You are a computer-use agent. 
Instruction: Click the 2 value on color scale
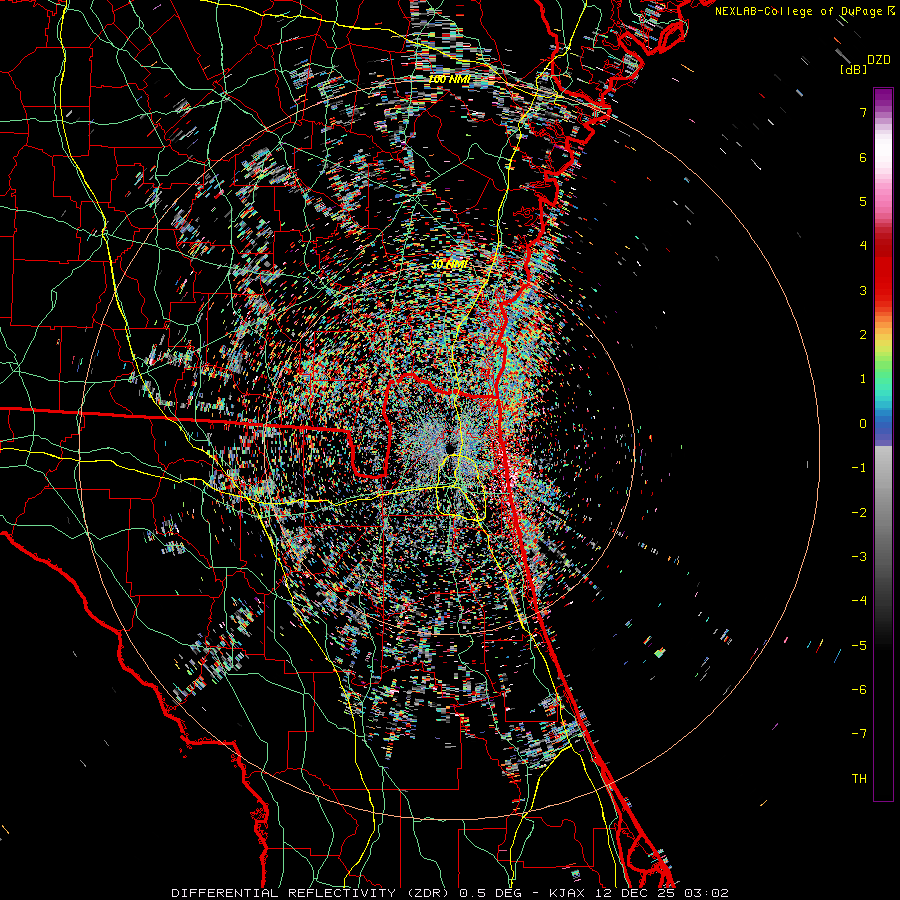863,335
